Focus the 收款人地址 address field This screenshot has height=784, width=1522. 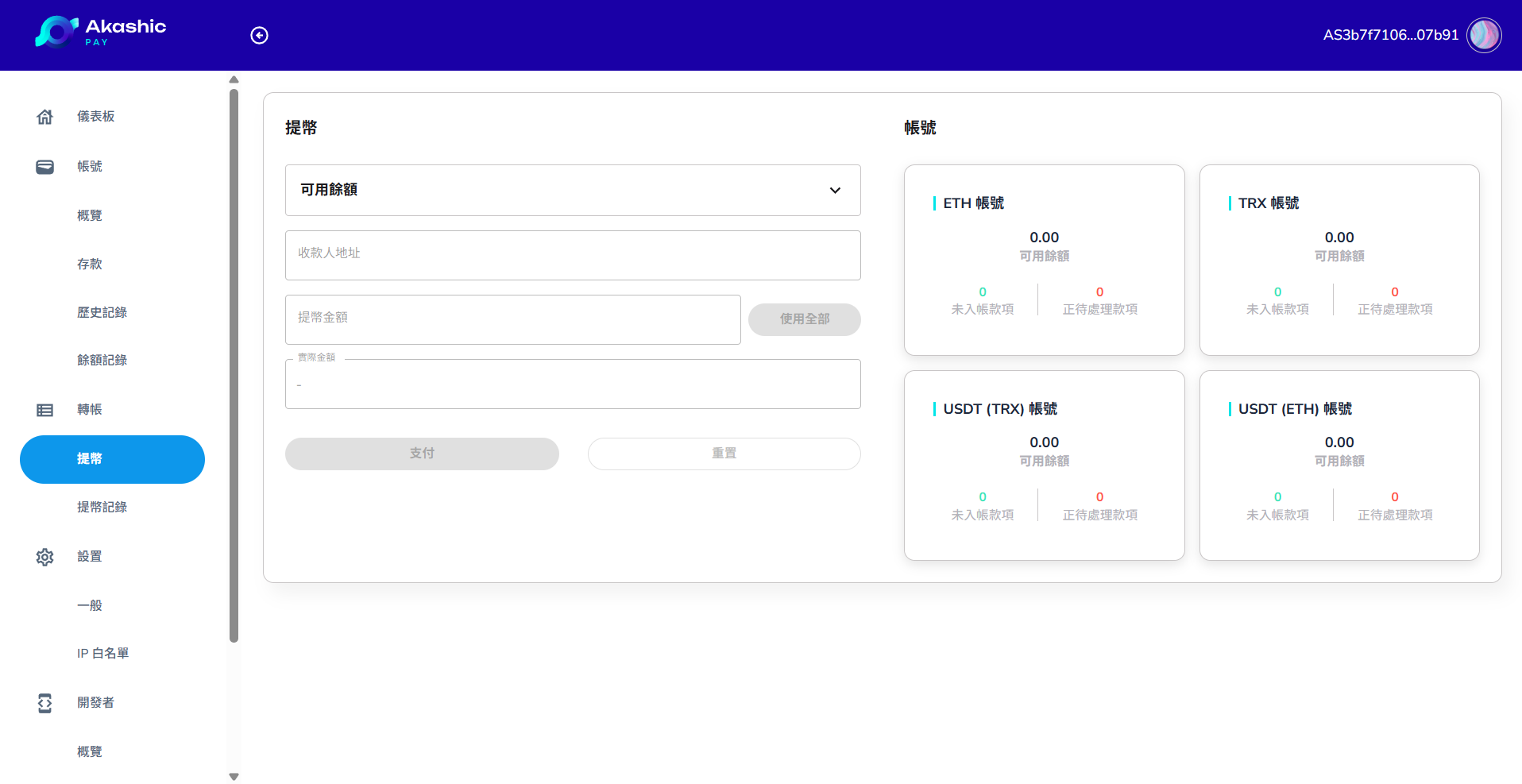[x=572, y=255]
